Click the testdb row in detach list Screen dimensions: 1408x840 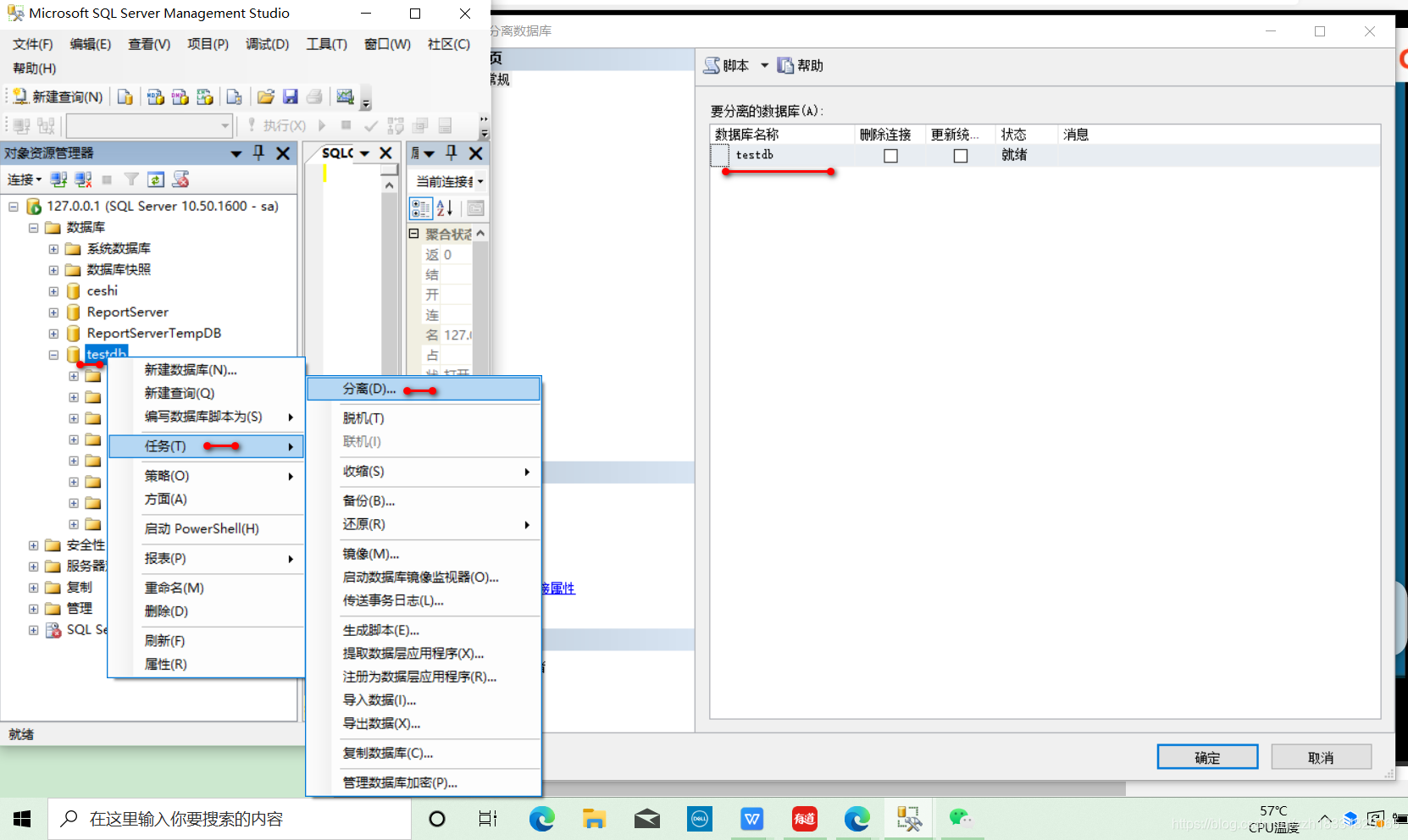1045,155
